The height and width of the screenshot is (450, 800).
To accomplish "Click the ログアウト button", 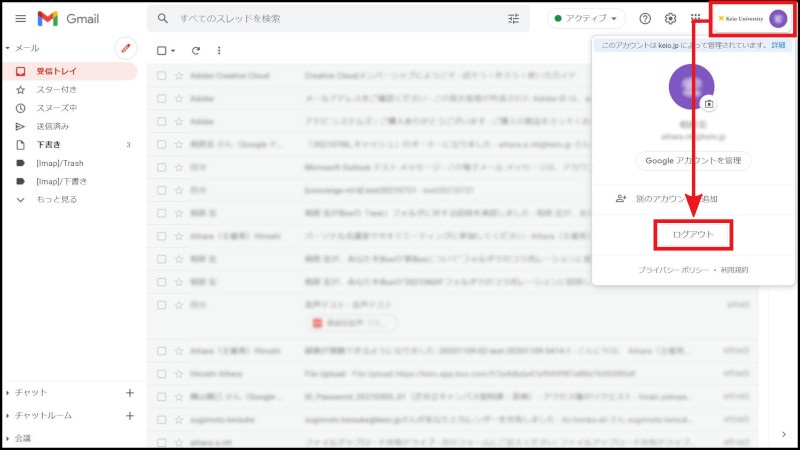I will pos(693,235).
